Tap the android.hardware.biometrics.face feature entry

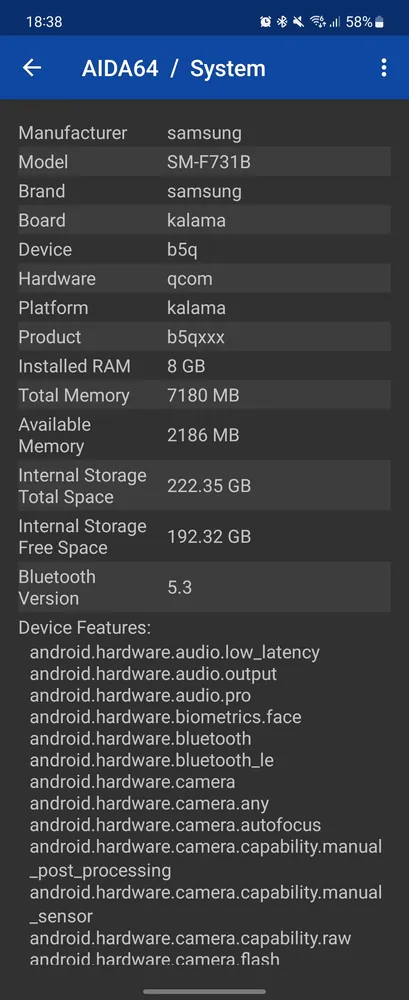click(x=165, y=717)
